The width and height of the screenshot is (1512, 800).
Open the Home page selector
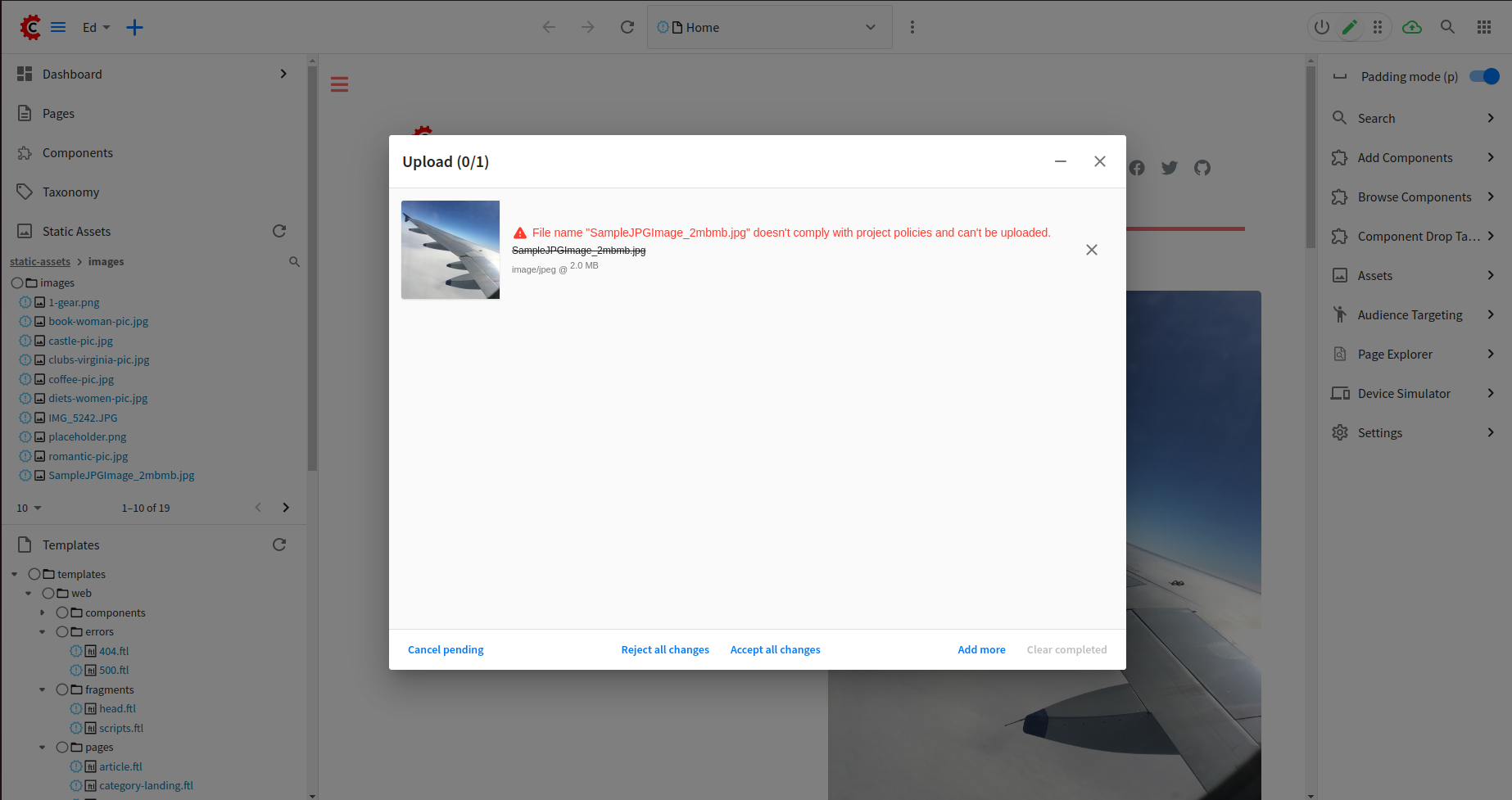[x=769, y=26]
